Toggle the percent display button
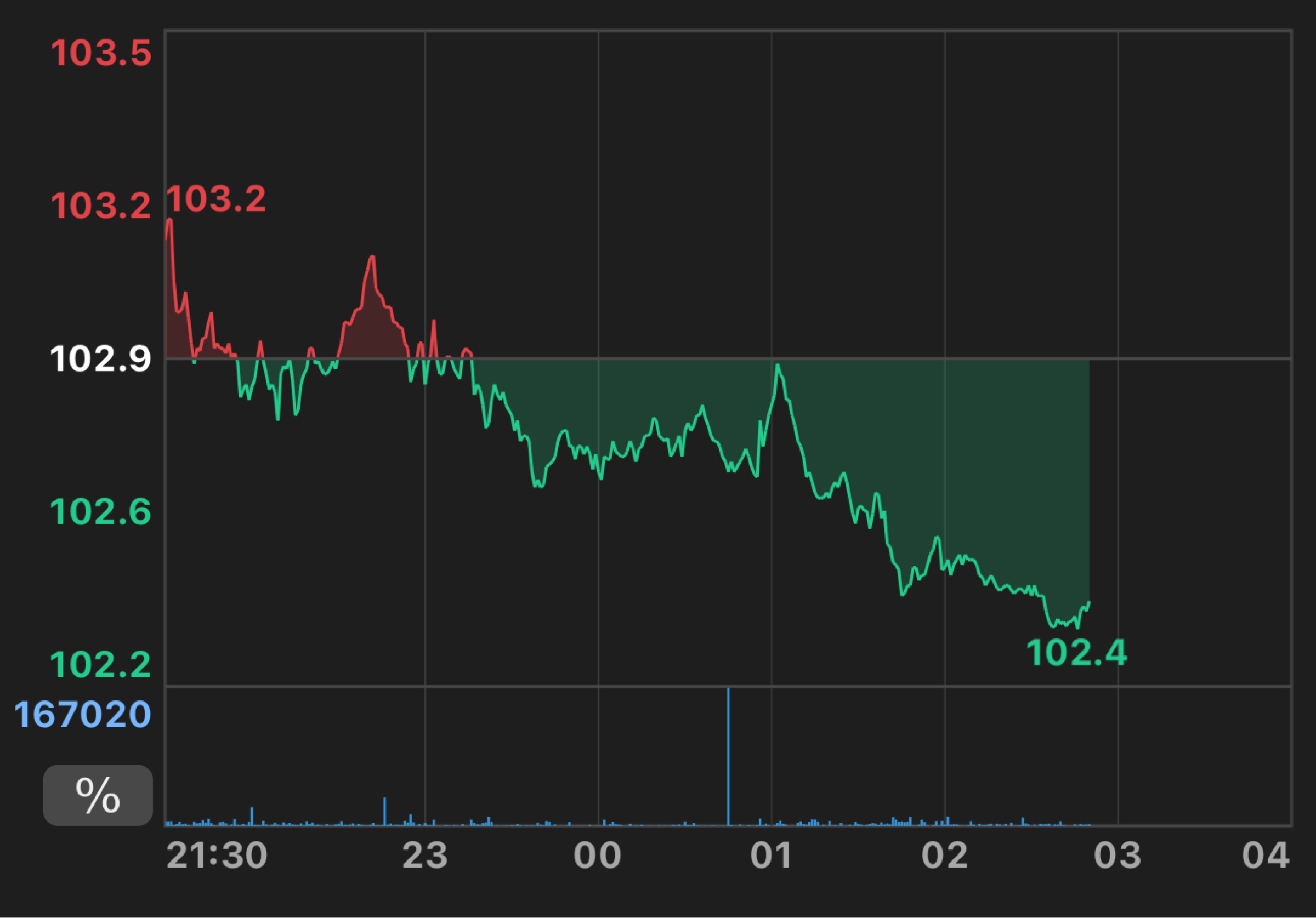The width and height of the screenshot is (1316, 918). (x=98, y=795)
